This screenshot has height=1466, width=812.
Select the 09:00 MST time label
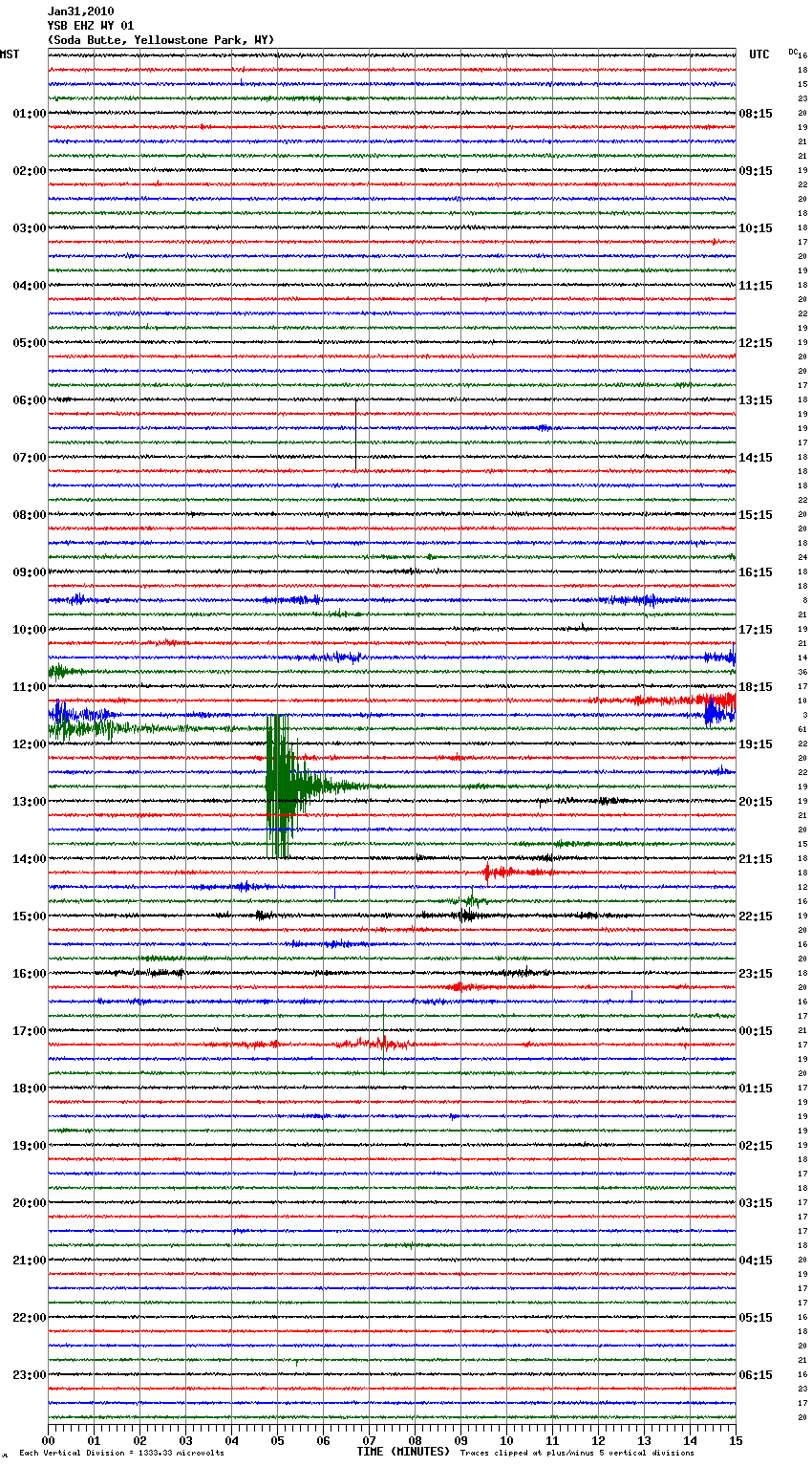[x=30, y=572]
